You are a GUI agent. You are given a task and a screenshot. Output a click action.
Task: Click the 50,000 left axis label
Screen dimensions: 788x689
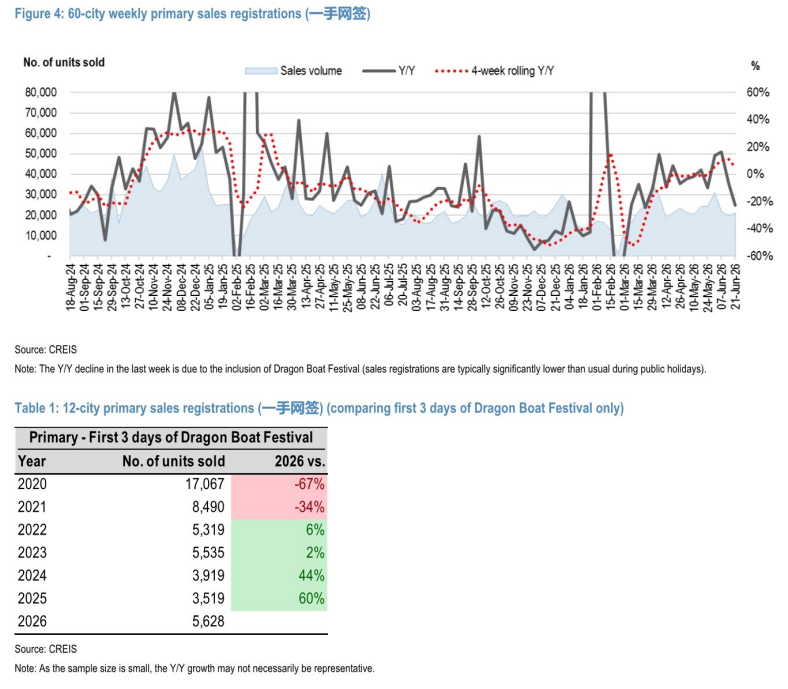[x=40, y=154]
